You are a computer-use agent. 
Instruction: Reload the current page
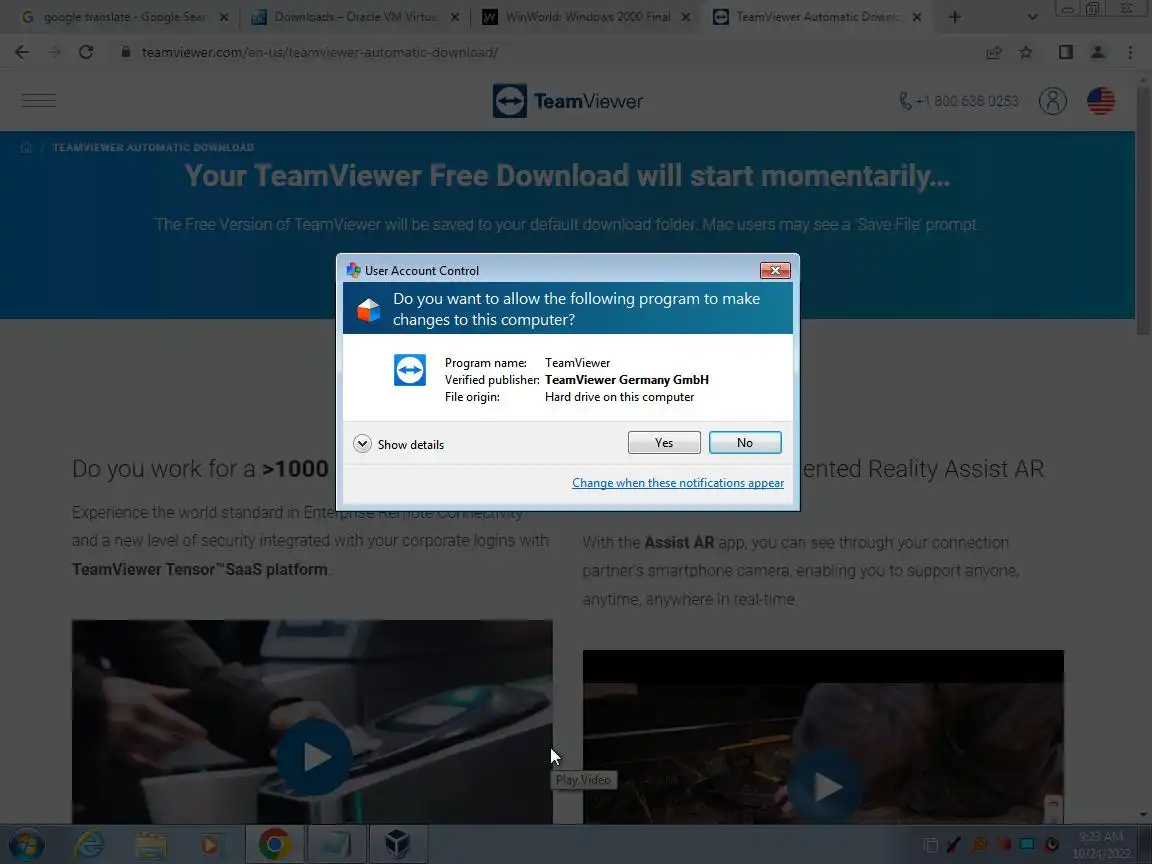[x=86, y=52]
